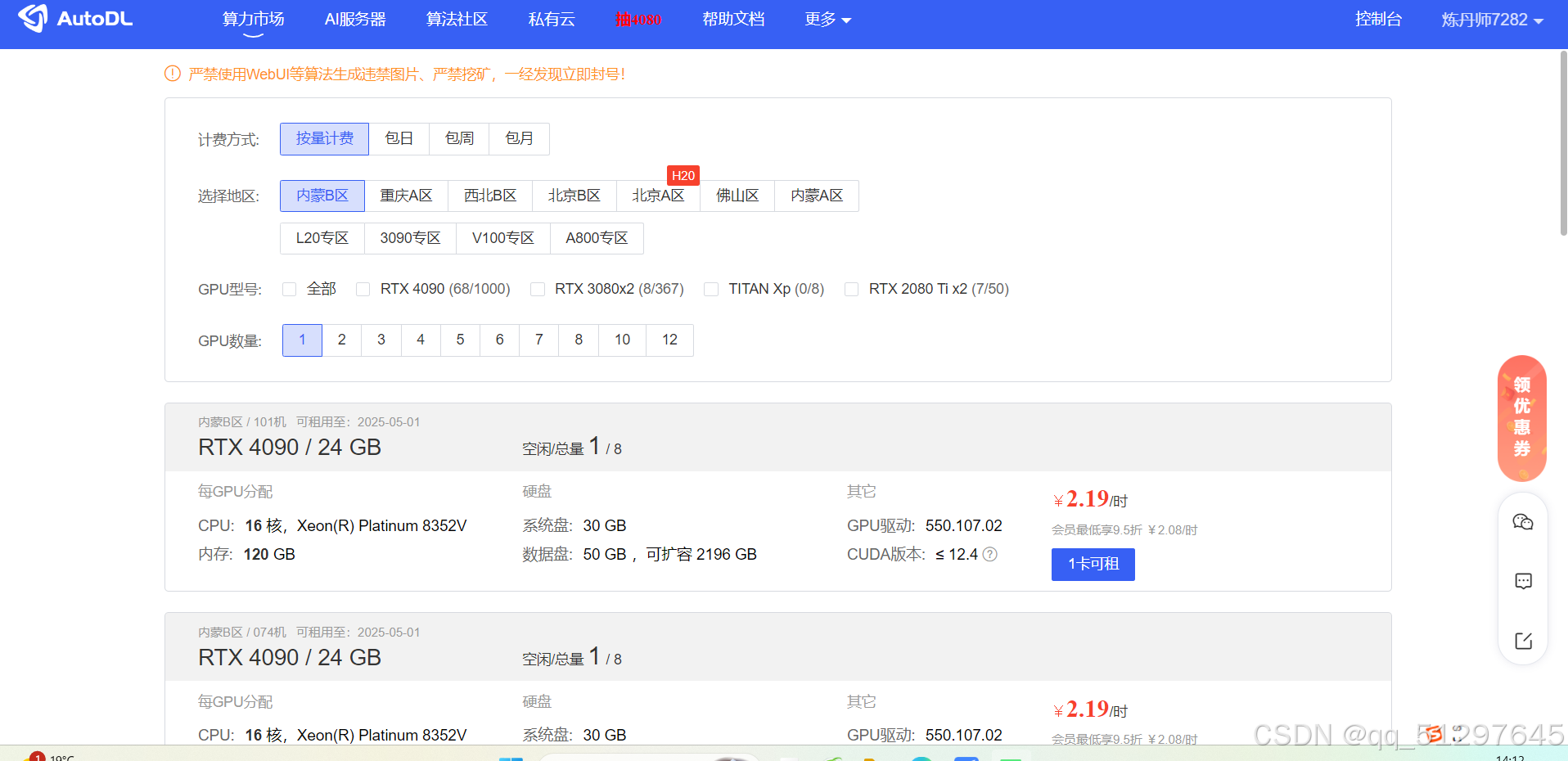
Task: Click the feedback edit icon in sidebar
Action: [1523, 641]
